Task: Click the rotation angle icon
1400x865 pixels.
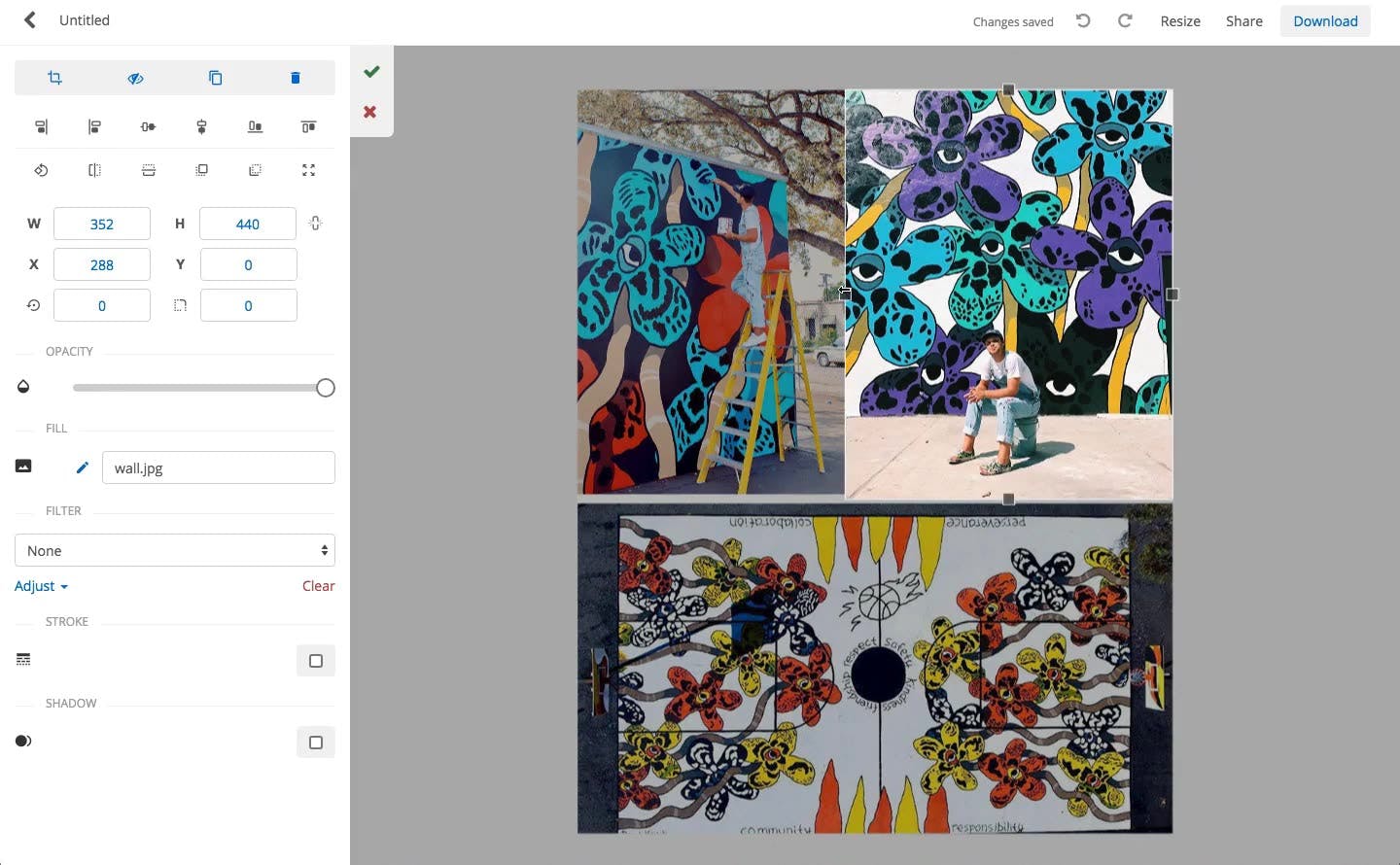Action: [33, 305]
